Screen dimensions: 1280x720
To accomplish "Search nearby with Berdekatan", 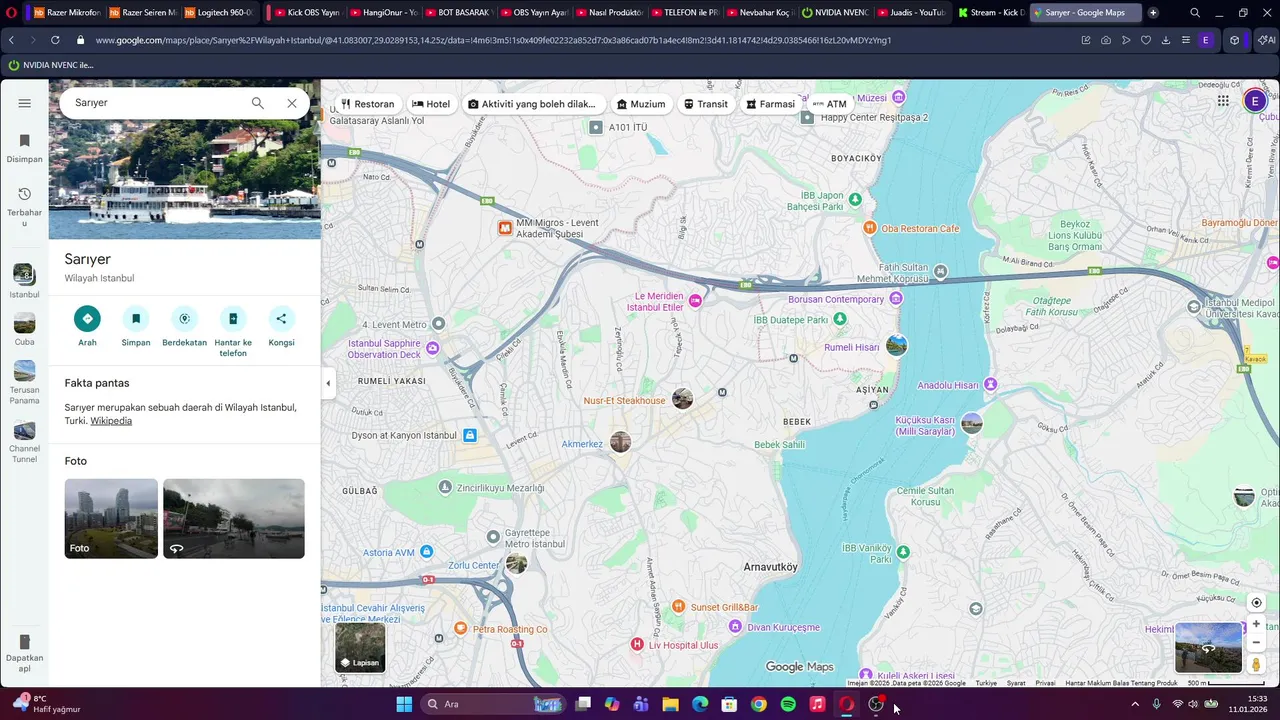I will coord(184,319).
